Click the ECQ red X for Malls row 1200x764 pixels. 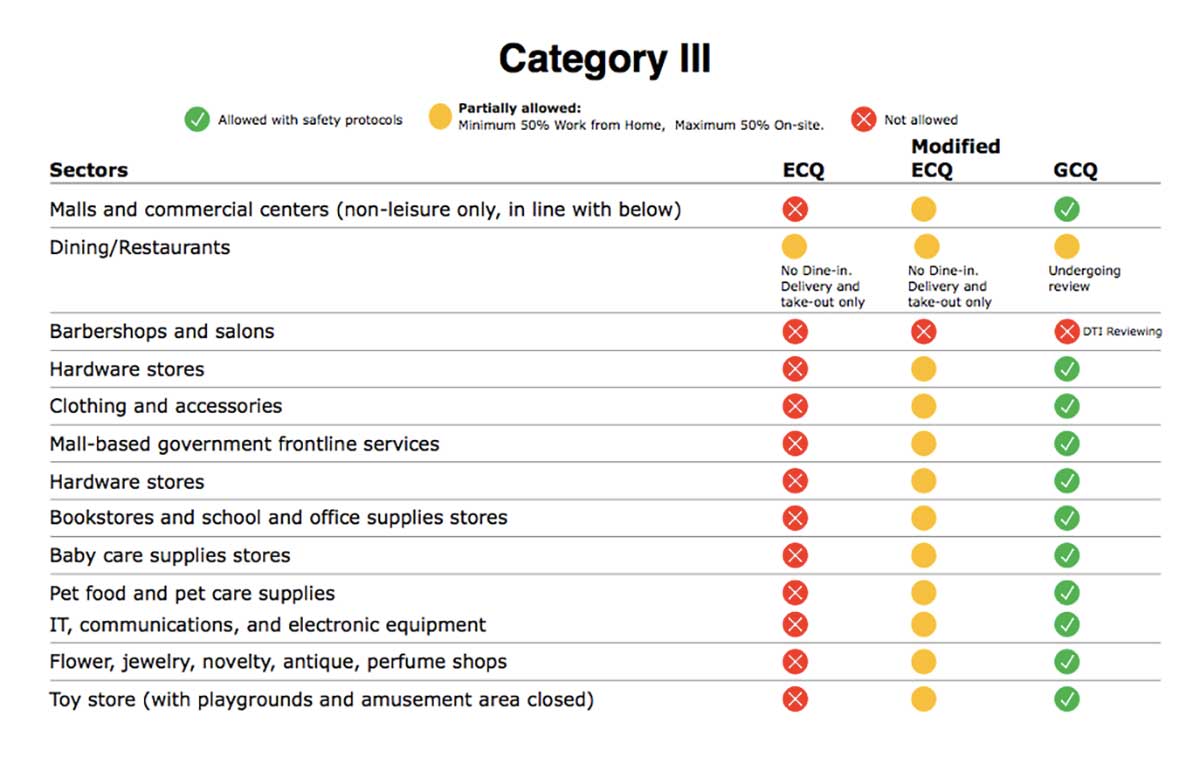click(795, 209)
